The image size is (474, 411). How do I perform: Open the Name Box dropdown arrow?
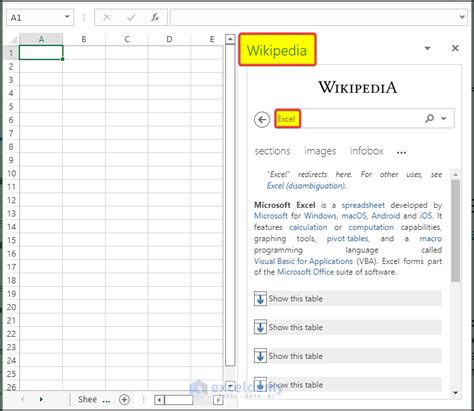coord(67,17)
